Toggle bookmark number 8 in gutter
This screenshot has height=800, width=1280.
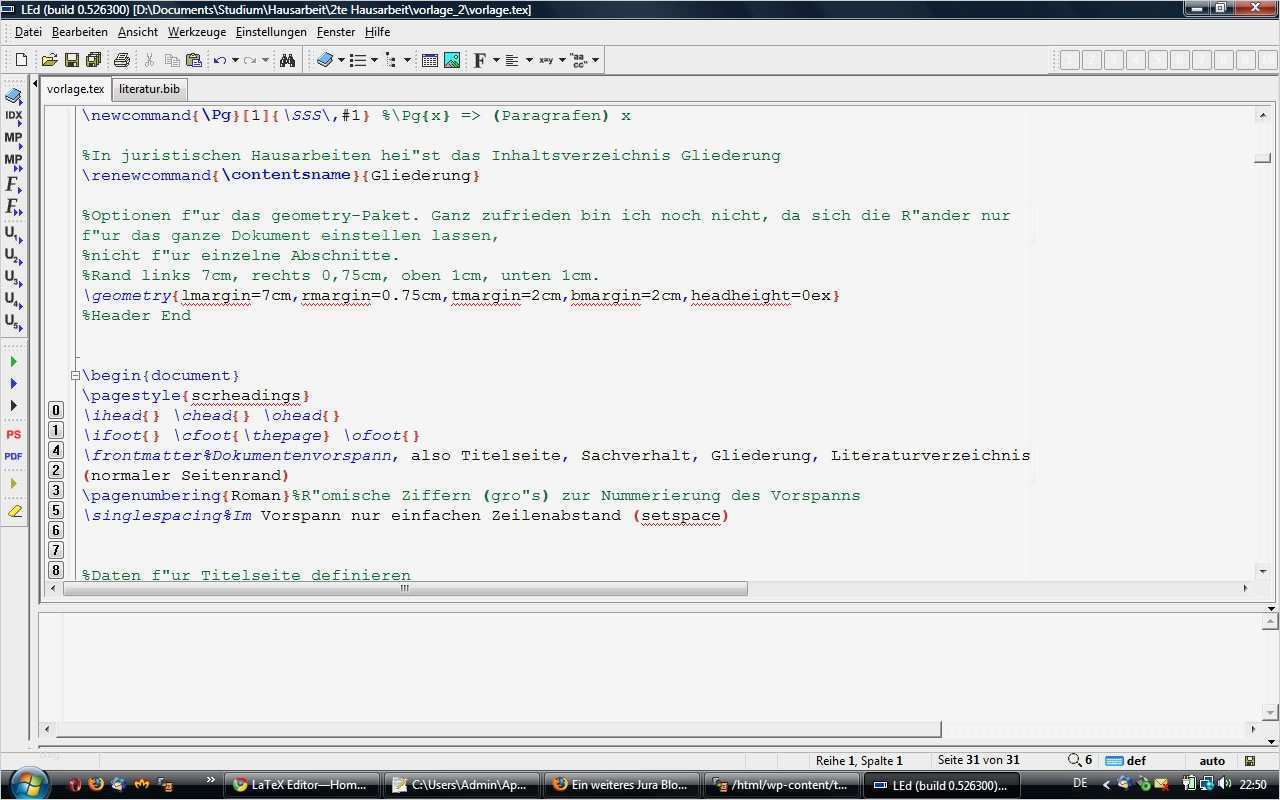click(56, 570)
